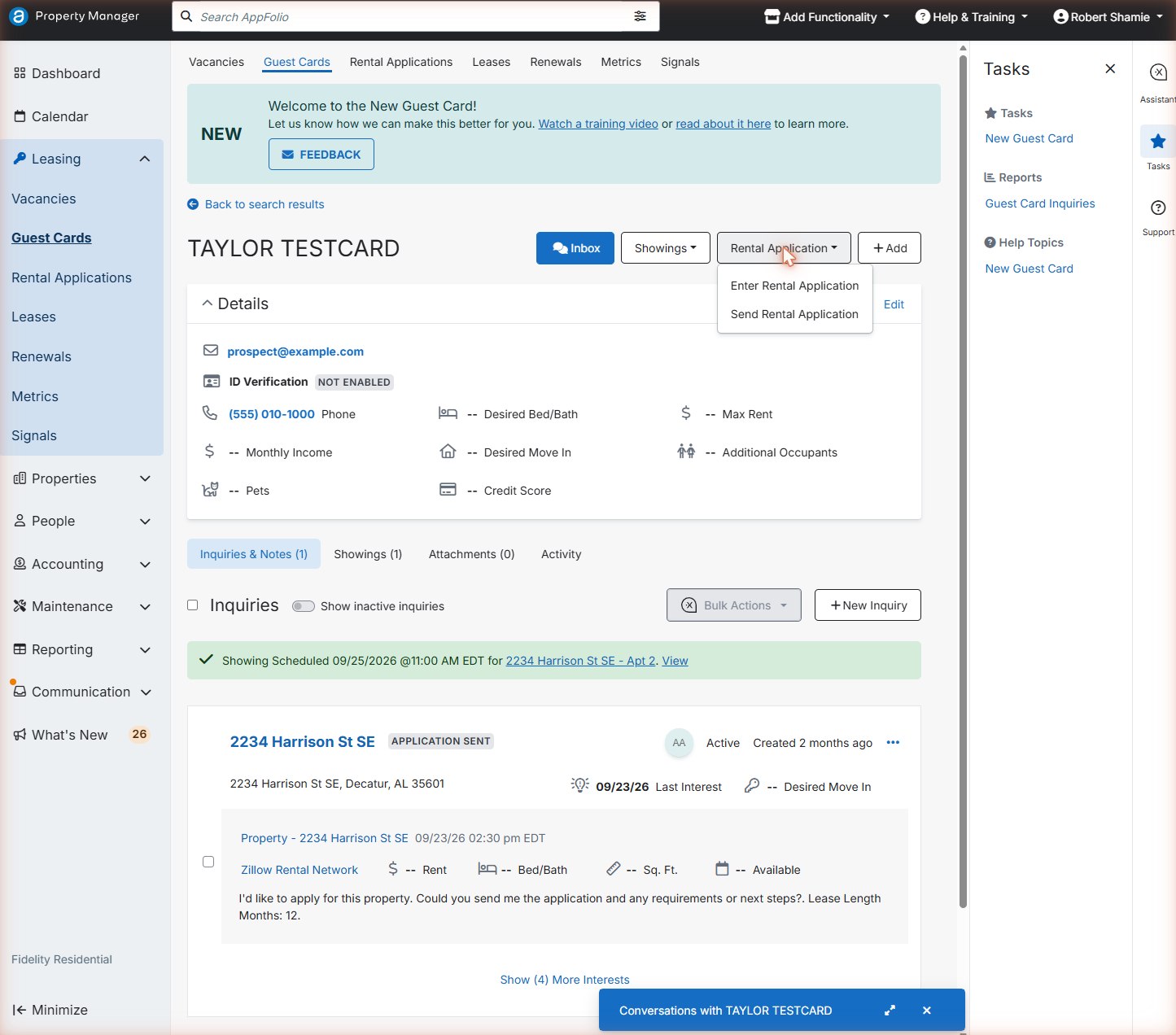
Task: Switch to the Showings (1) tab
Action: coord(368,554)
